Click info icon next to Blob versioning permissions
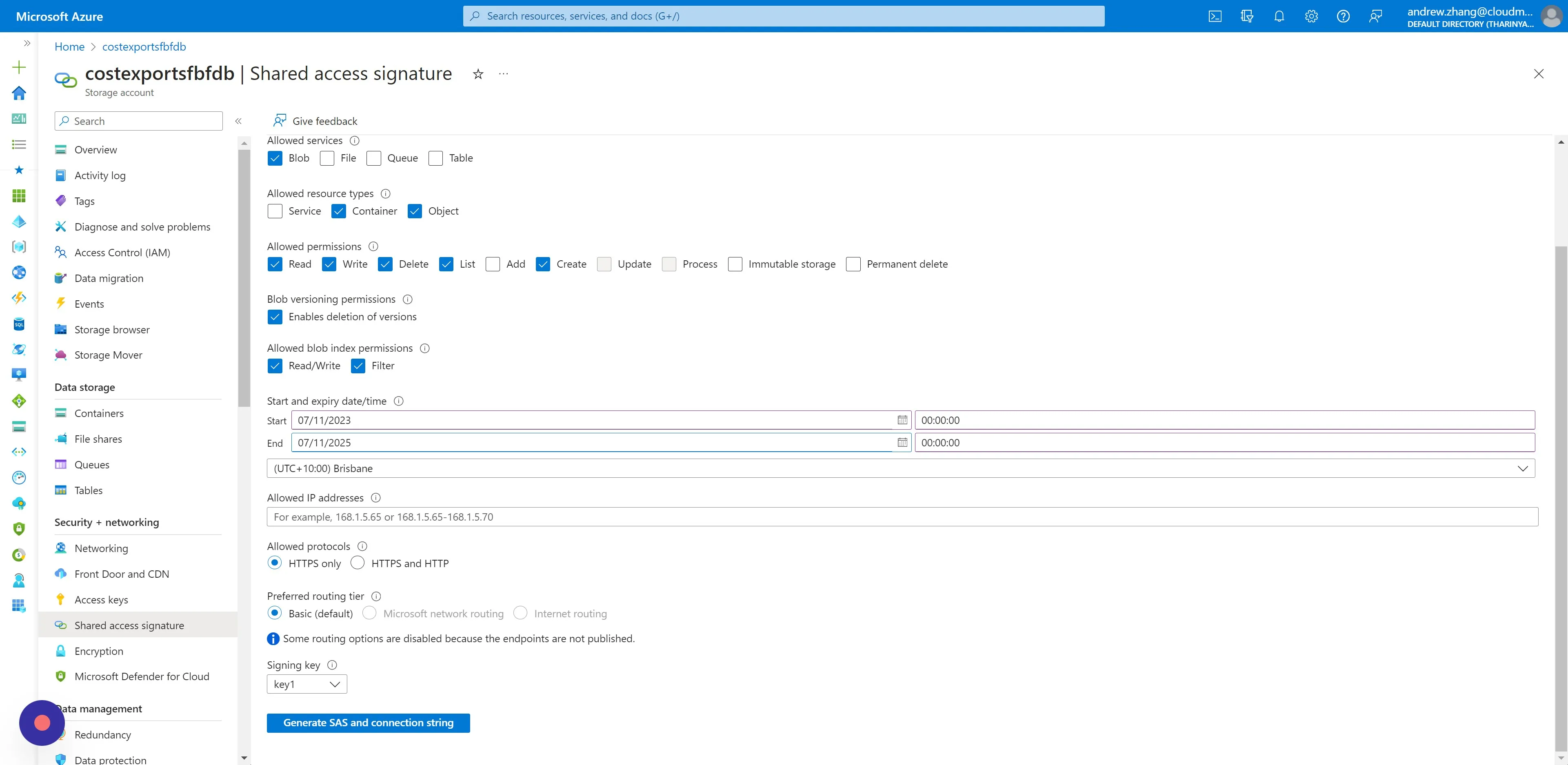Viewport: 1568px width, 765px height. [408, 299]
